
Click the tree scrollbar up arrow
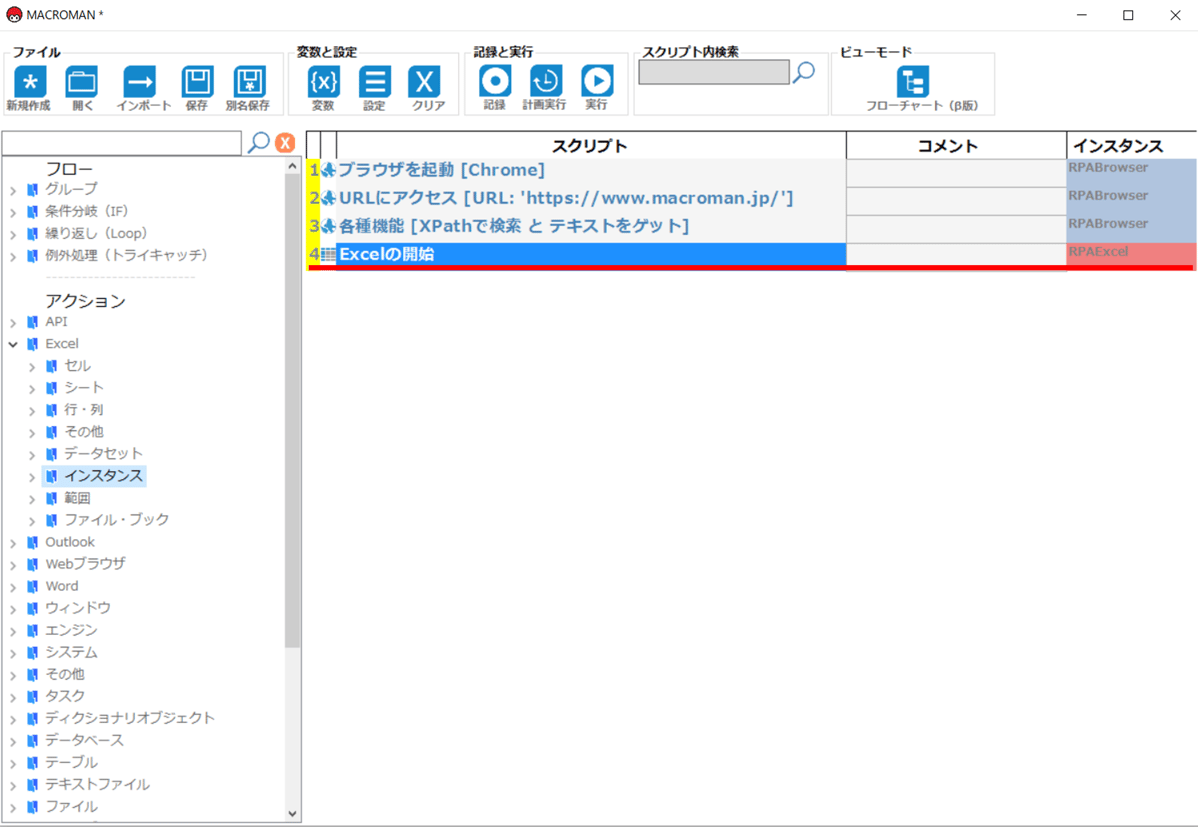pyautogui.click(x=293, y=166)
